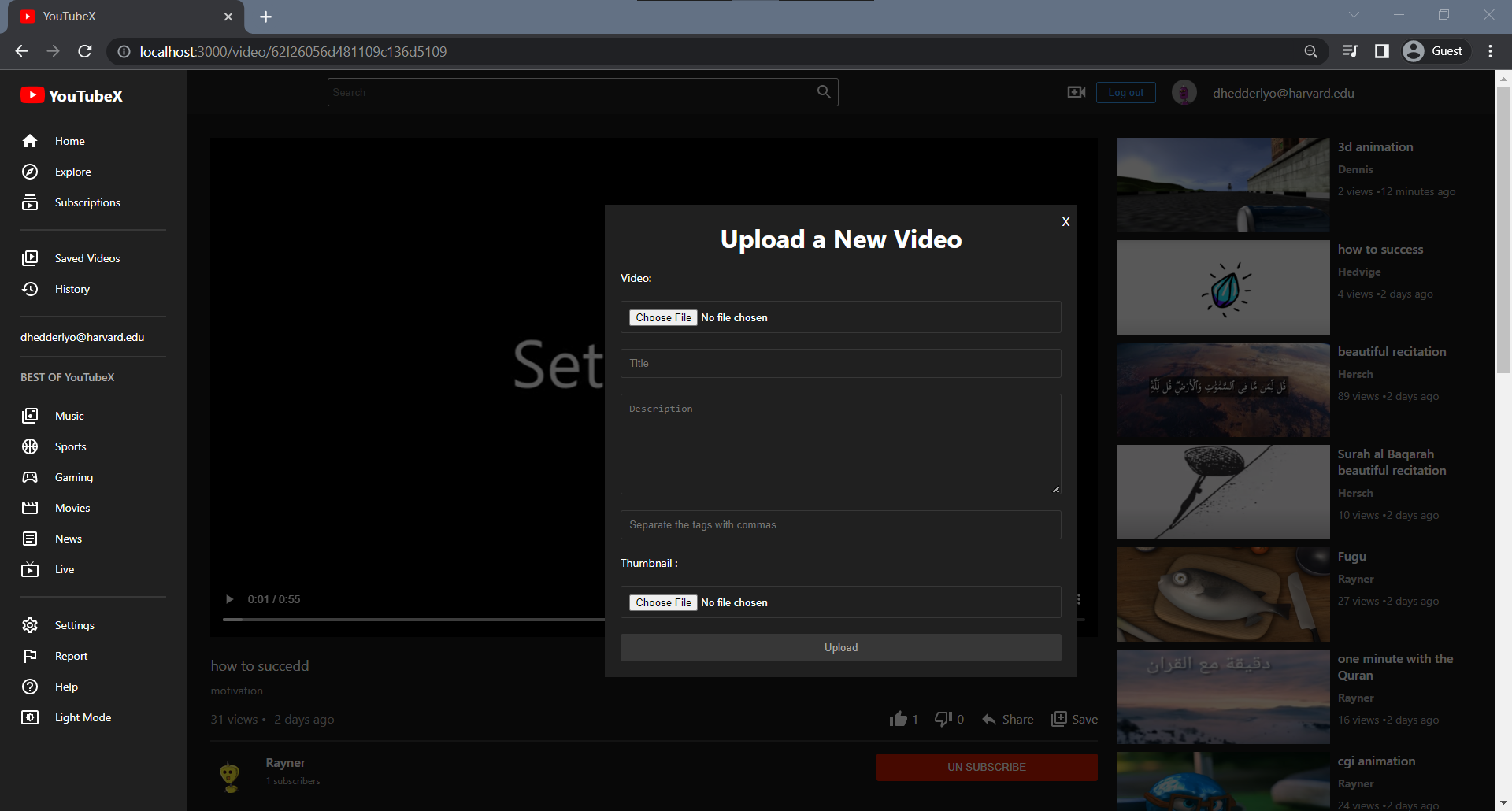Open the tab search chevron

(1354, 15)
